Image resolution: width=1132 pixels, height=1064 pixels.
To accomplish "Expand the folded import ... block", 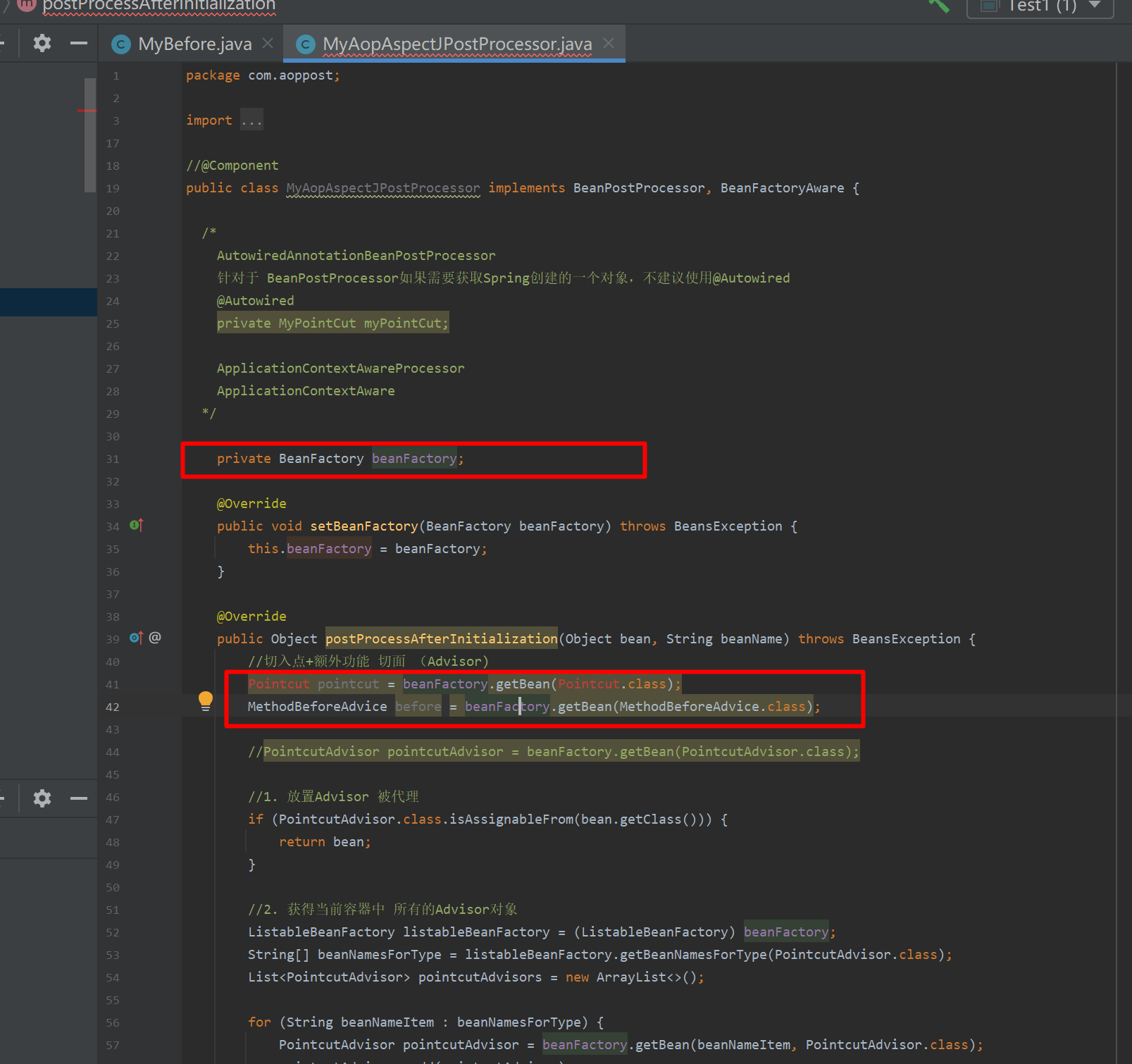I will pyautogui.click(x=251, y=120).
